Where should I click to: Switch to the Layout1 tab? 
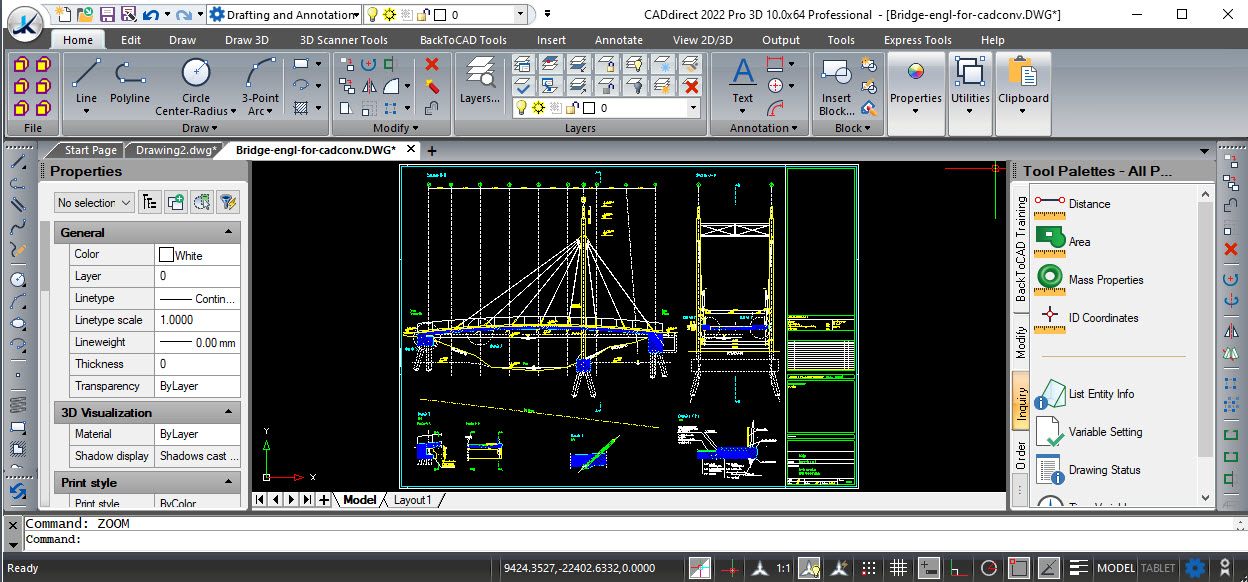(412, 500)
